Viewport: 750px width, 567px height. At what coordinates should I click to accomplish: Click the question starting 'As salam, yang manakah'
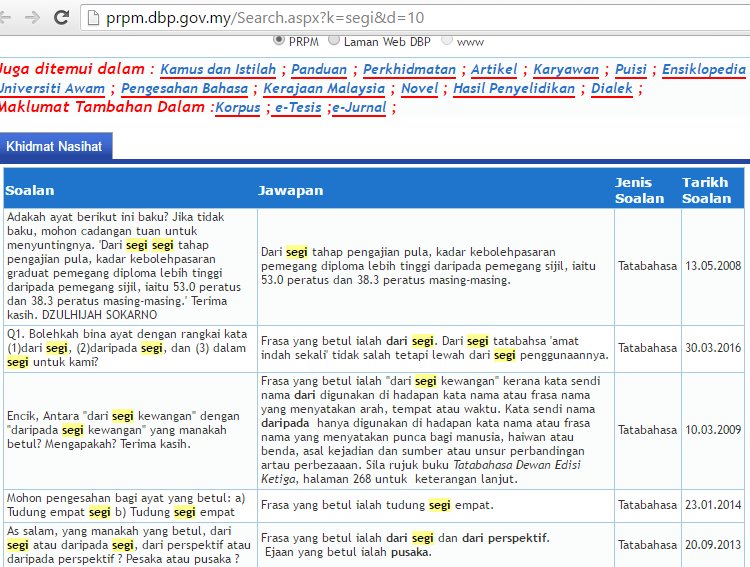point(129,545)
